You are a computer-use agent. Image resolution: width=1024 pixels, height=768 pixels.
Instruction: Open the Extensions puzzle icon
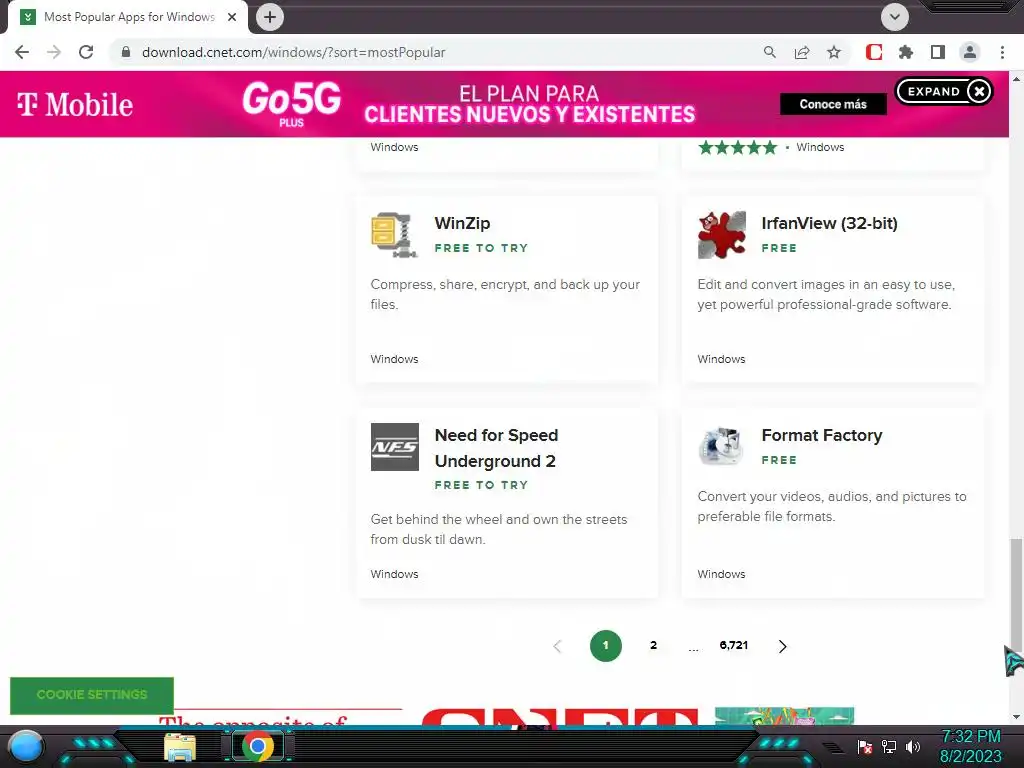[906, 52]
